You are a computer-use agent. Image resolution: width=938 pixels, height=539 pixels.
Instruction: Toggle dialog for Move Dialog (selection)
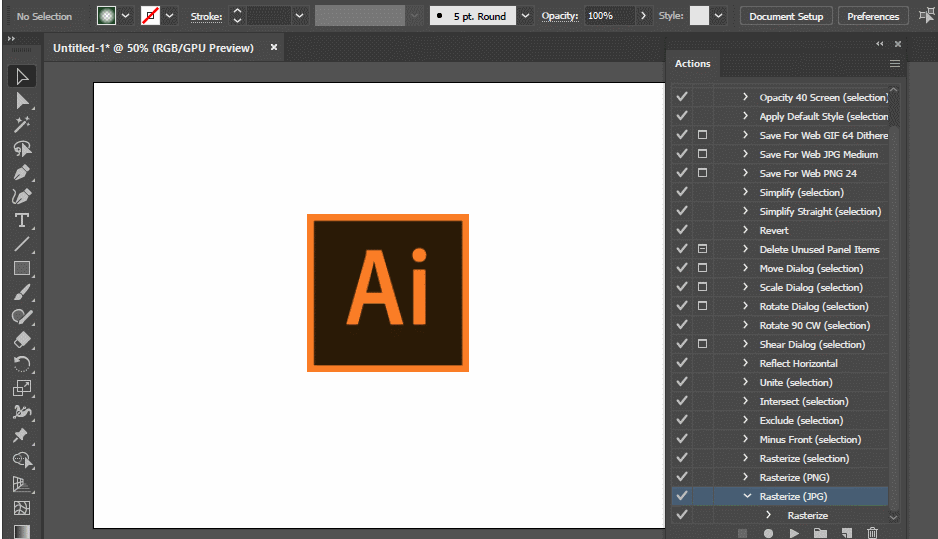click(x=702, y=268)
